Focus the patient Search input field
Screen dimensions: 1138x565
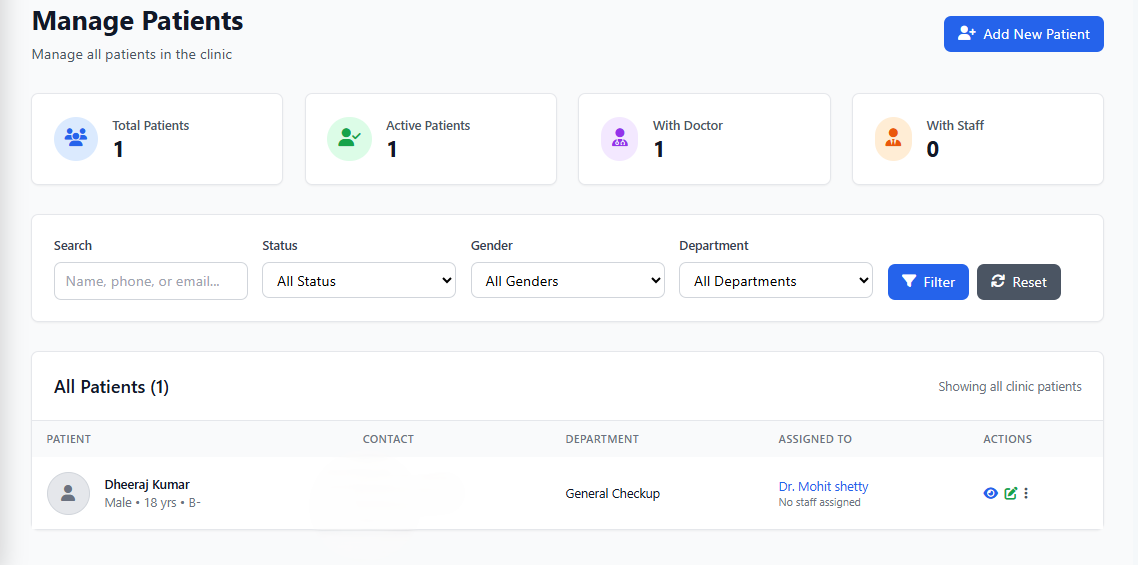151,281
